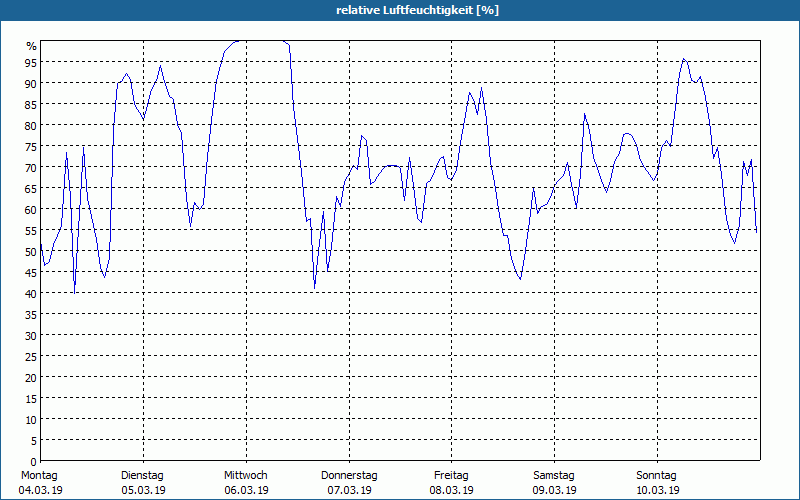Select the 'Sonntag' day label
The height and width of the screenshot is (500, 800).
click(x=657, y=476)
